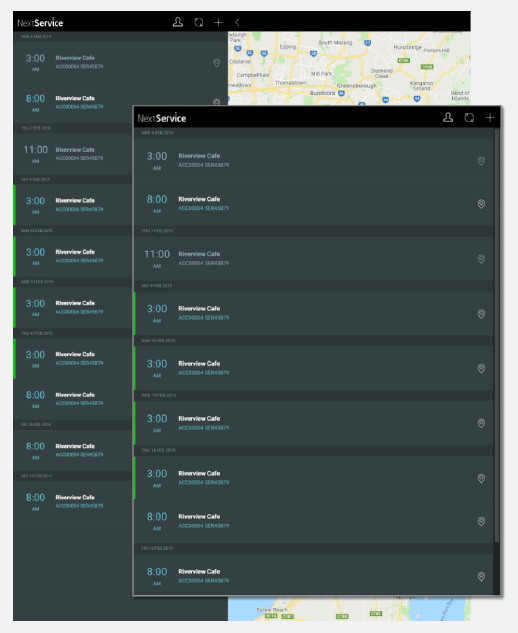
Task: Click map pin on THU 14 FEB 3:00 AM row, front window
Action: [x=481, y=478]
